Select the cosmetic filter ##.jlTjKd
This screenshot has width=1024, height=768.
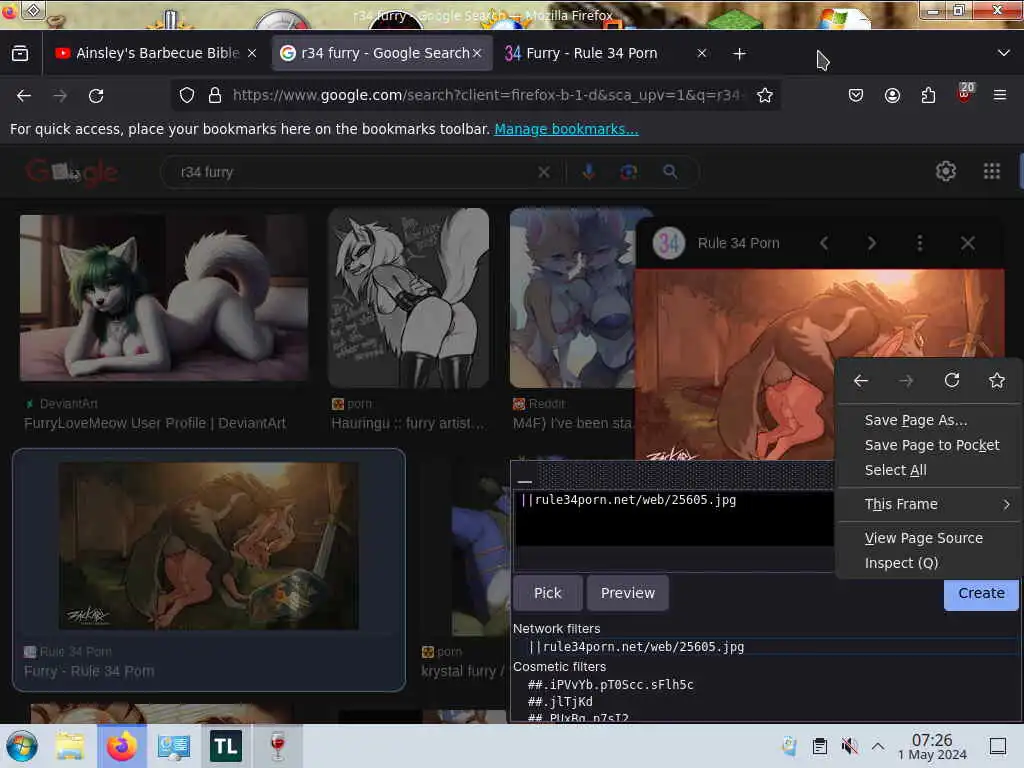coord(560,701)
